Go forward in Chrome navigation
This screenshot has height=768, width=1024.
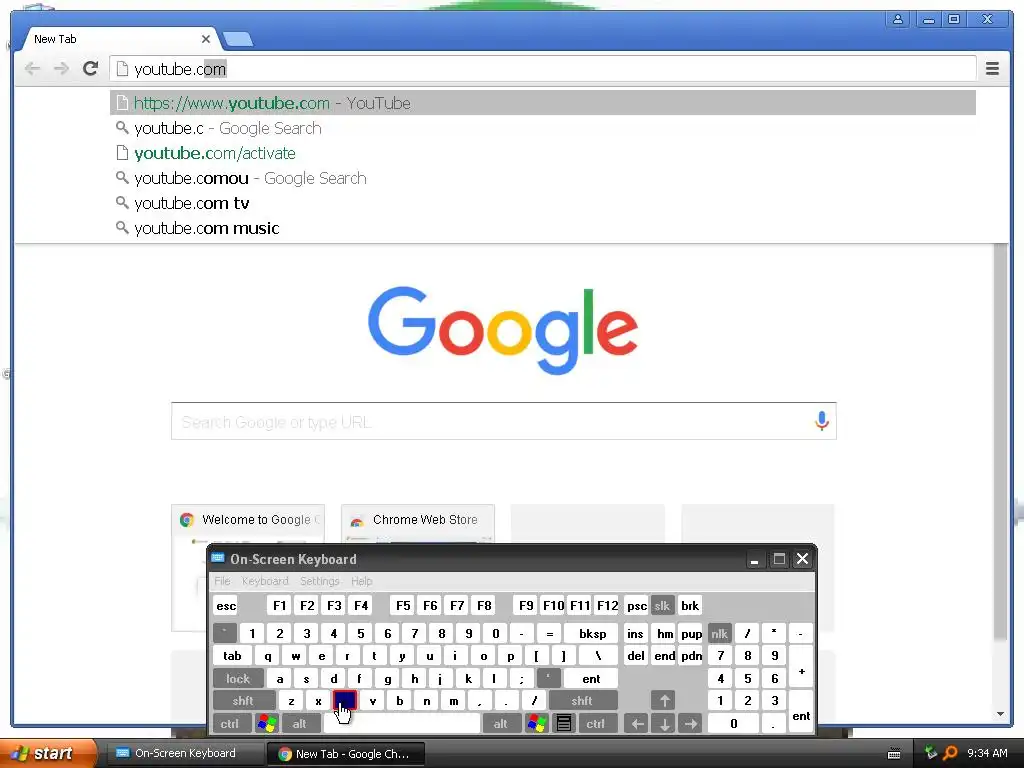[x=61, y=69]
